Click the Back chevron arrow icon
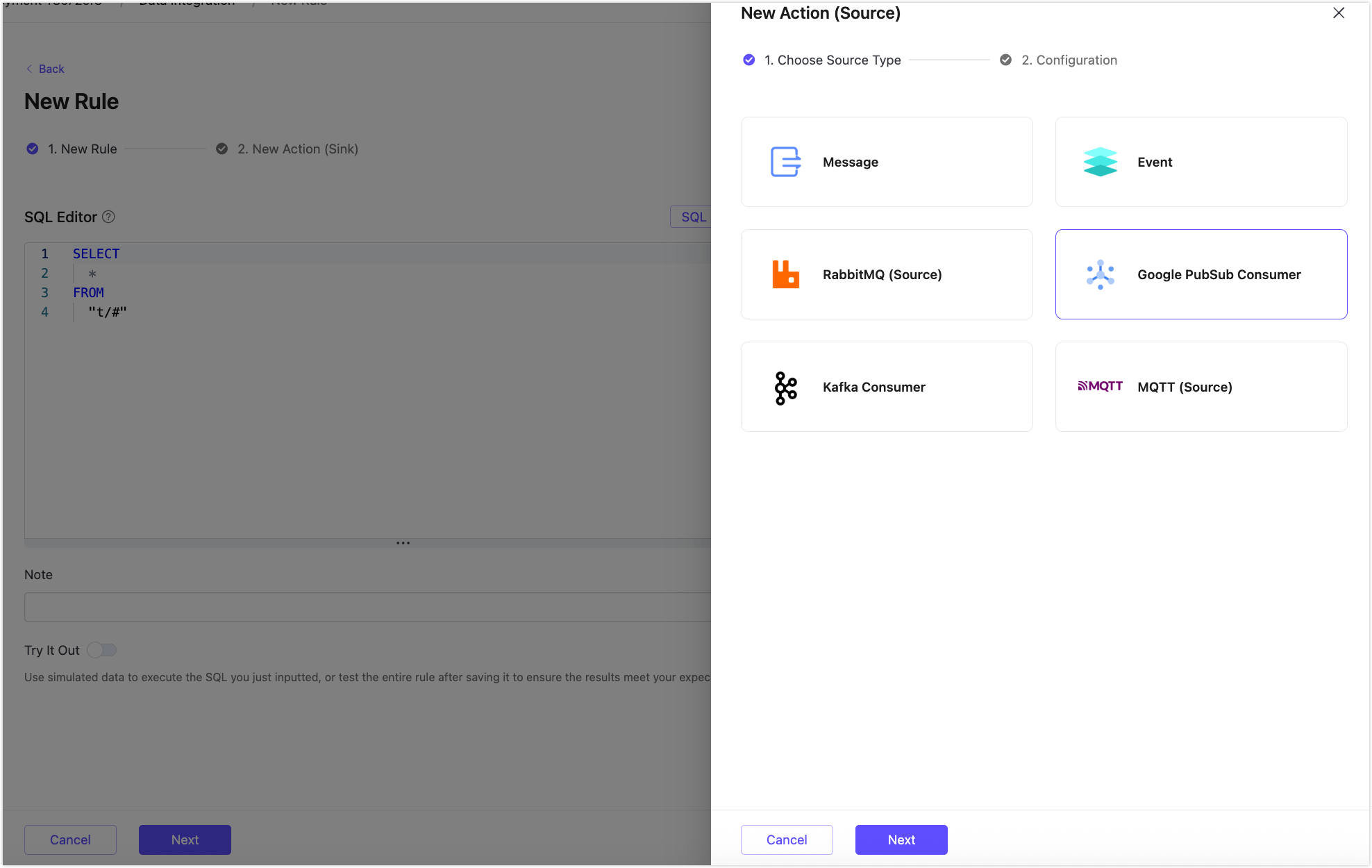 (29, 69)
